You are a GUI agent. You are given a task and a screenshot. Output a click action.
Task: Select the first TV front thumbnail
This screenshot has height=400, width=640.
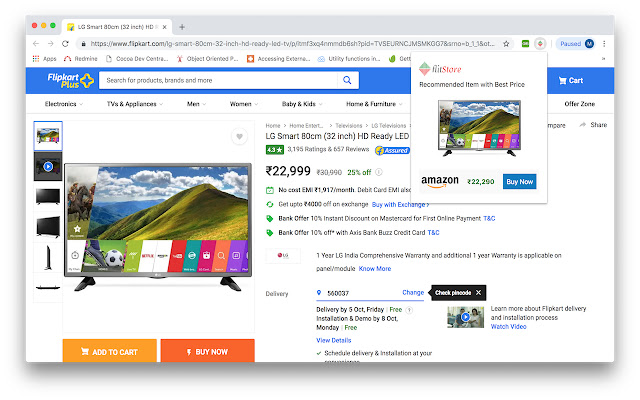tap(48, 136)
